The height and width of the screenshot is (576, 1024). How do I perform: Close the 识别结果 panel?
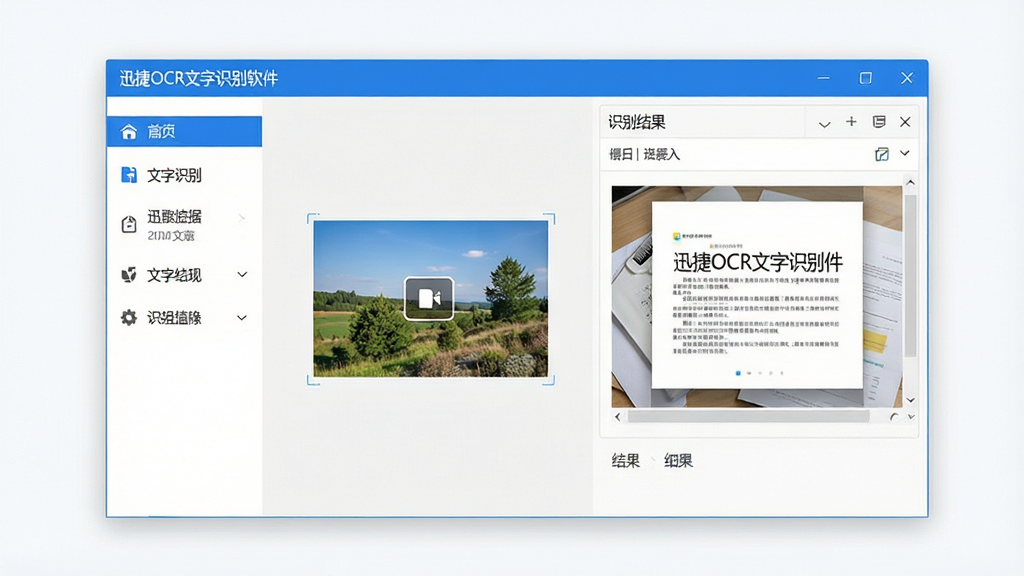coord(905,121)
